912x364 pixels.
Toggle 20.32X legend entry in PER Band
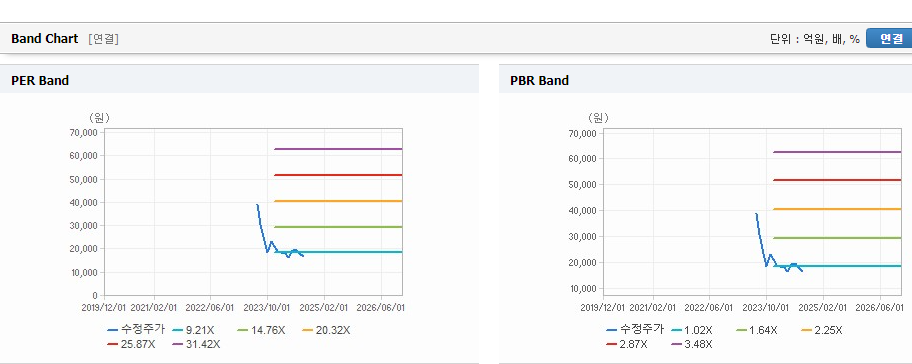pyautogui.click(x=326, y=330)
